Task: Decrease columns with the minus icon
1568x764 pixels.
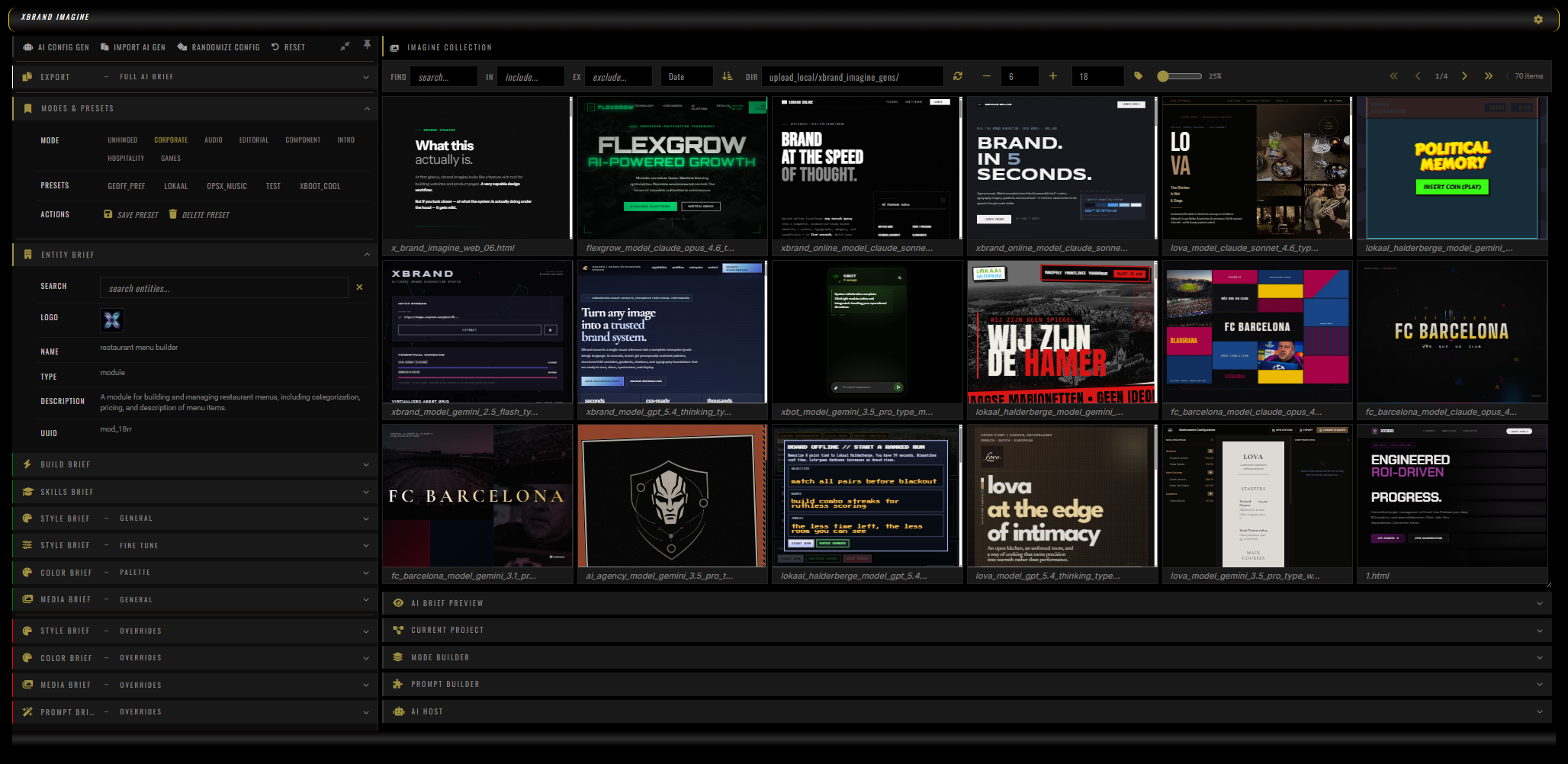Action: pos(987,76)
